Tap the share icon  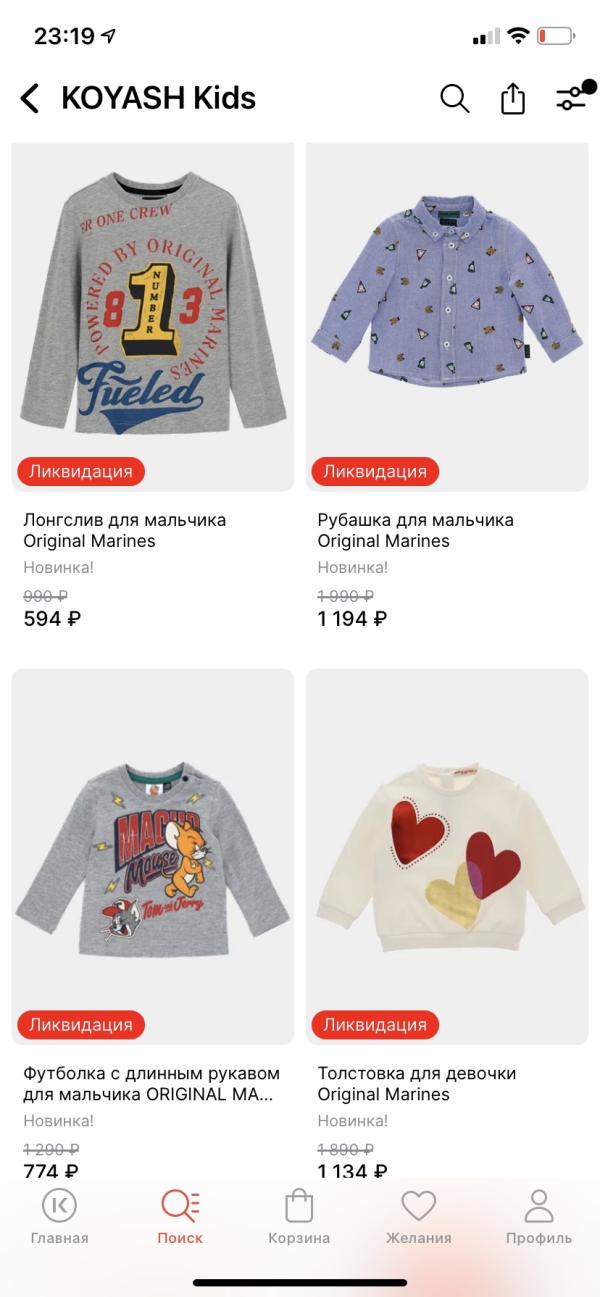point(512,98)
